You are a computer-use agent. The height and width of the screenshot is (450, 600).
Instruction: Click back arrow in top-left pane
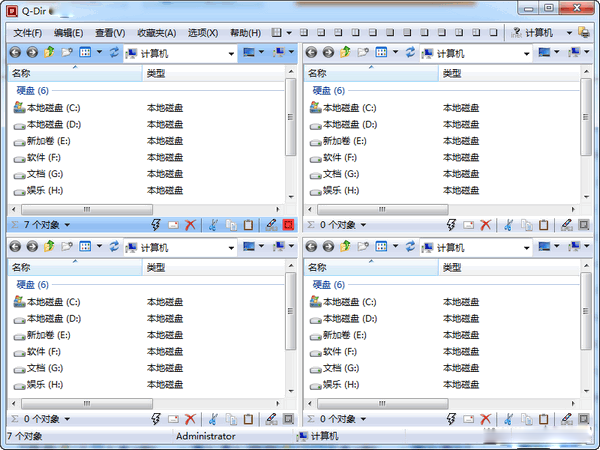point(15,52)
